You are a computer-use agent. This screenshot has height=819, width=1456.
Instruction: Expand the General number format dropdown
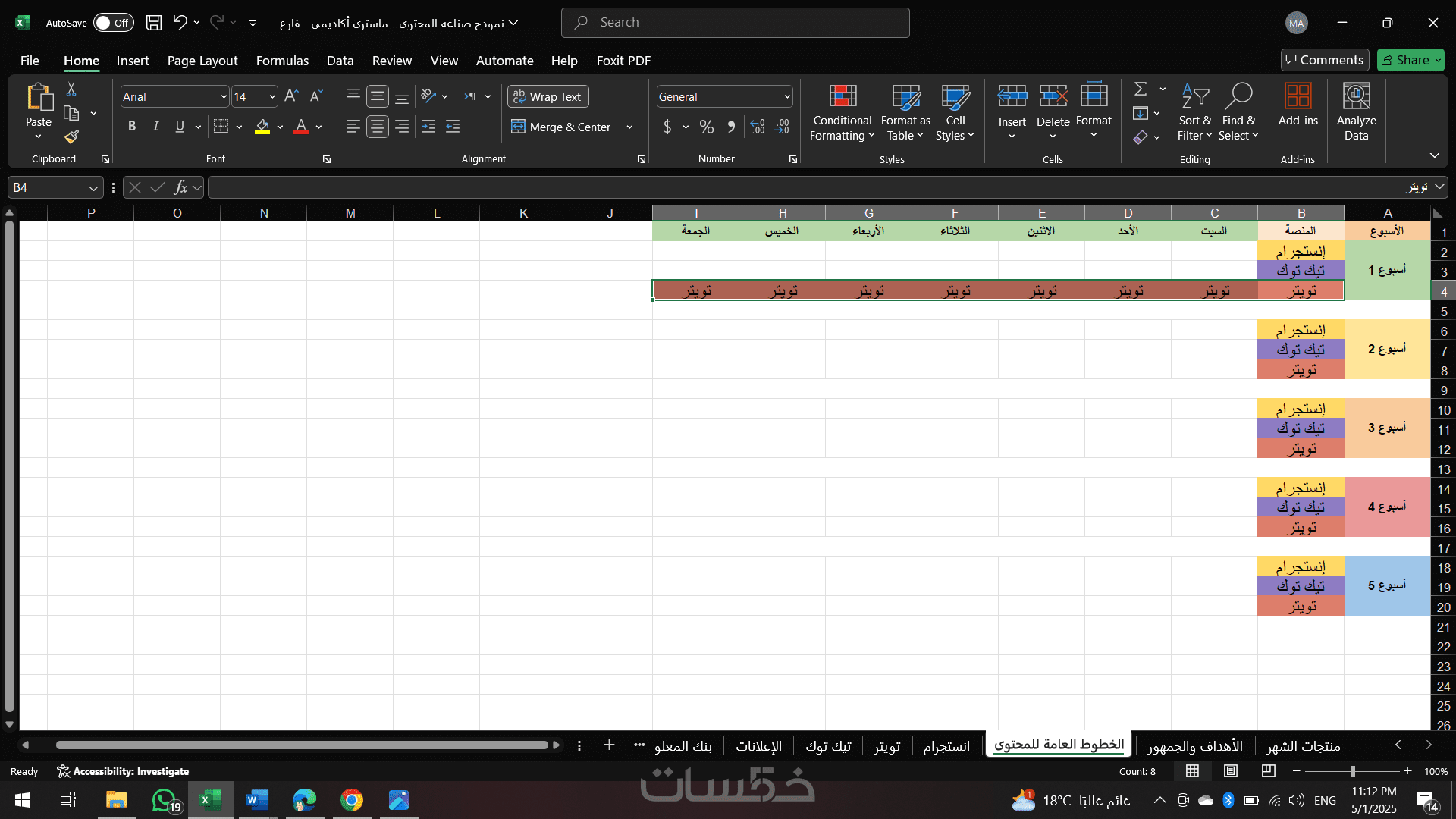(786, 97)
